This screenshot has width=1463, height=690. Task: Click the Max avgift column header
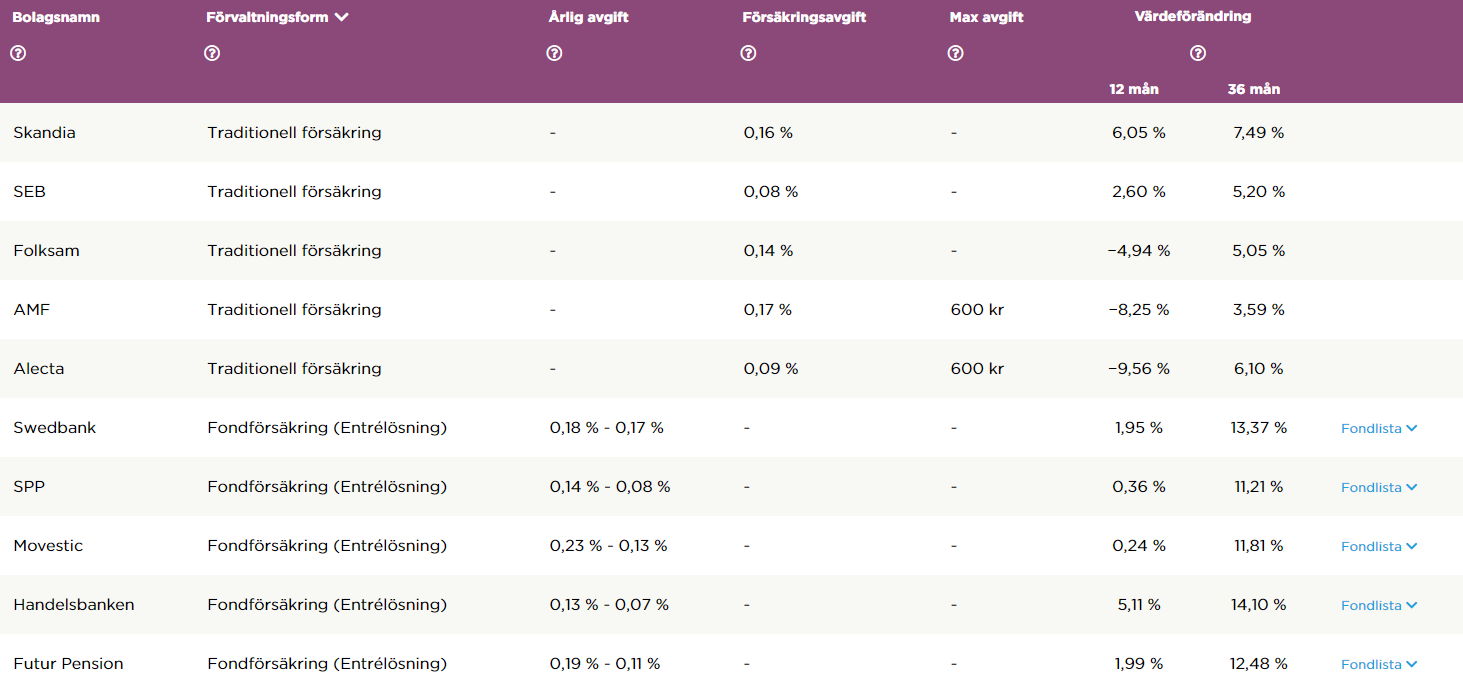click(986, 17)
